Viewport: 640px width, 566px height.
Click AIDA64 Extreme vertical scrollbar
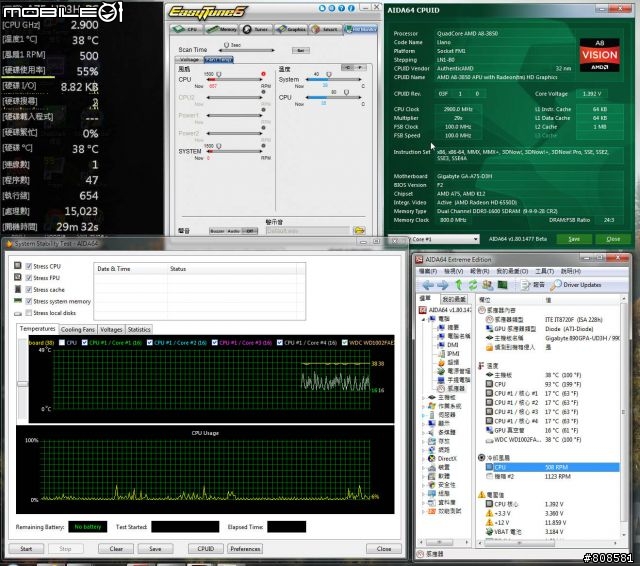coord(623,416)
